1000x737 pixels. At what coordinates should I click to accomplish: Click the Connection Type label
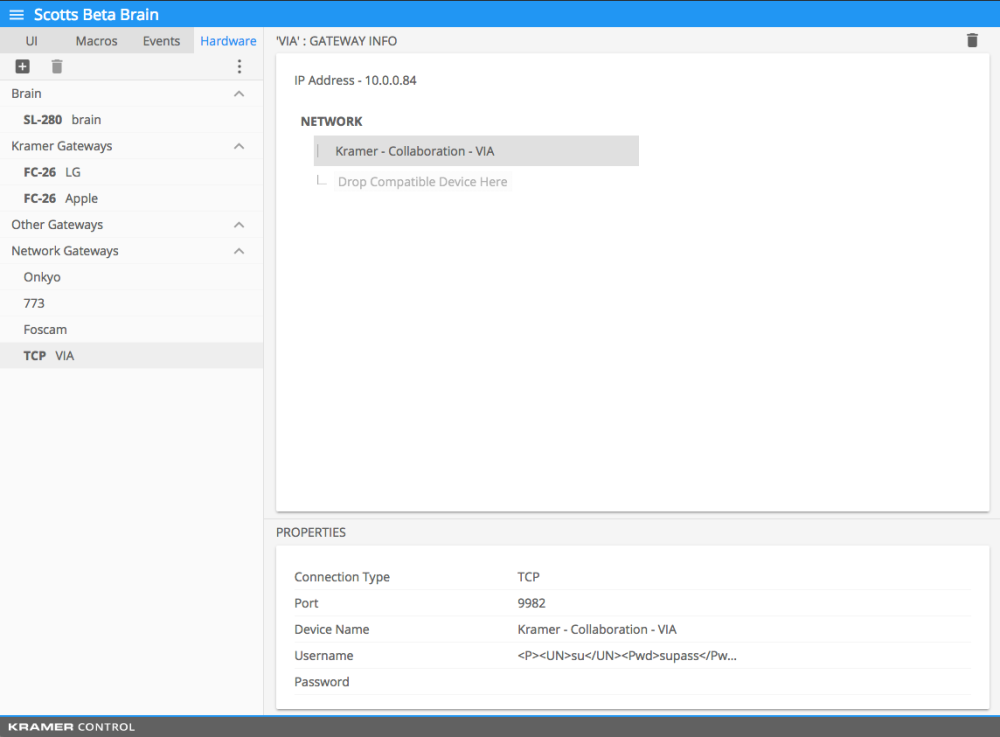tap(342, 577)
